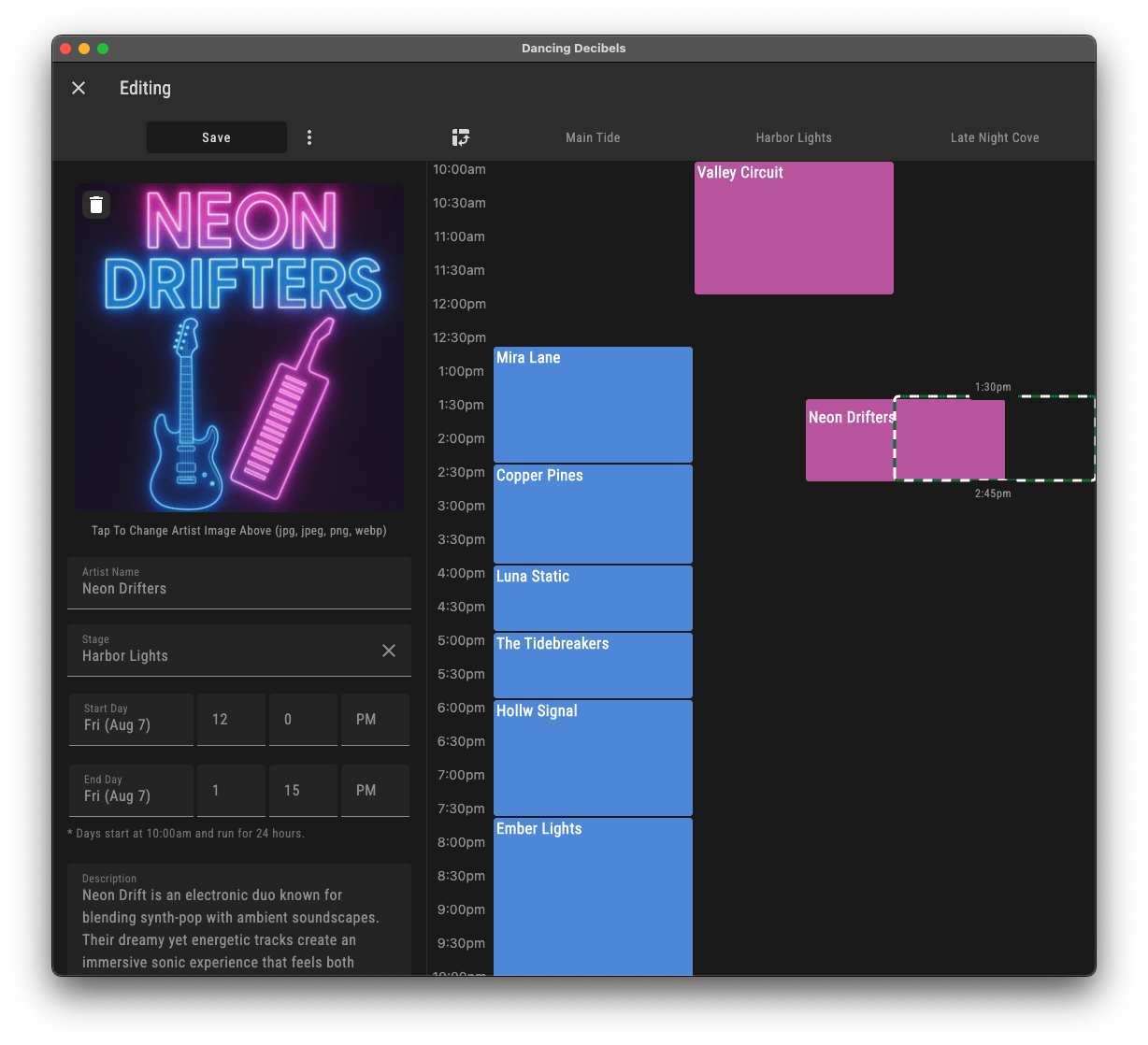This screenshot has height=1045, width=1148.
Task: Save the Neon Drifters edits
Action: (216, 137)
